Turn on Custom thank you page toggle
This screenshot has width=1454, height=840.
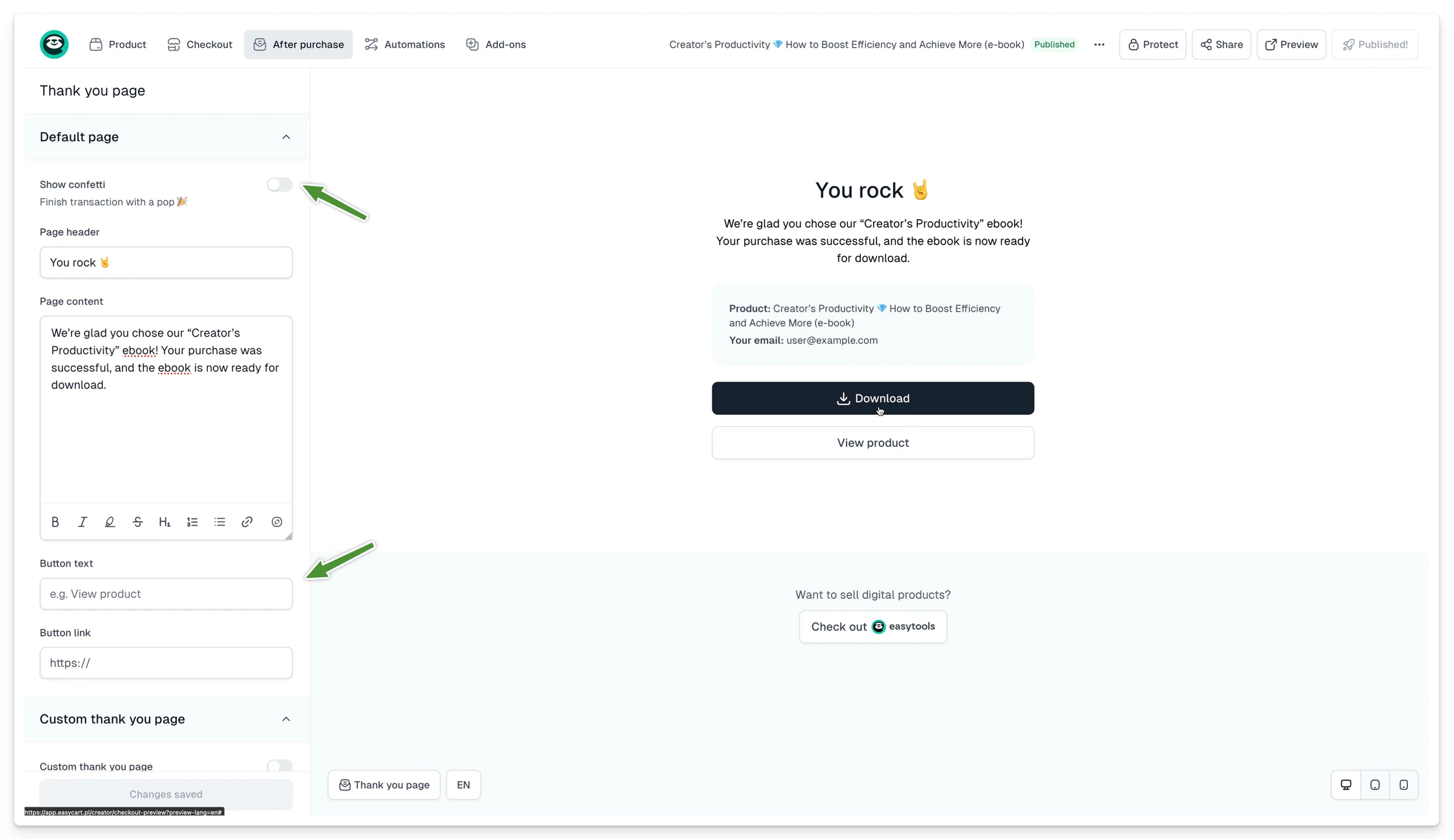pos(279,766)
